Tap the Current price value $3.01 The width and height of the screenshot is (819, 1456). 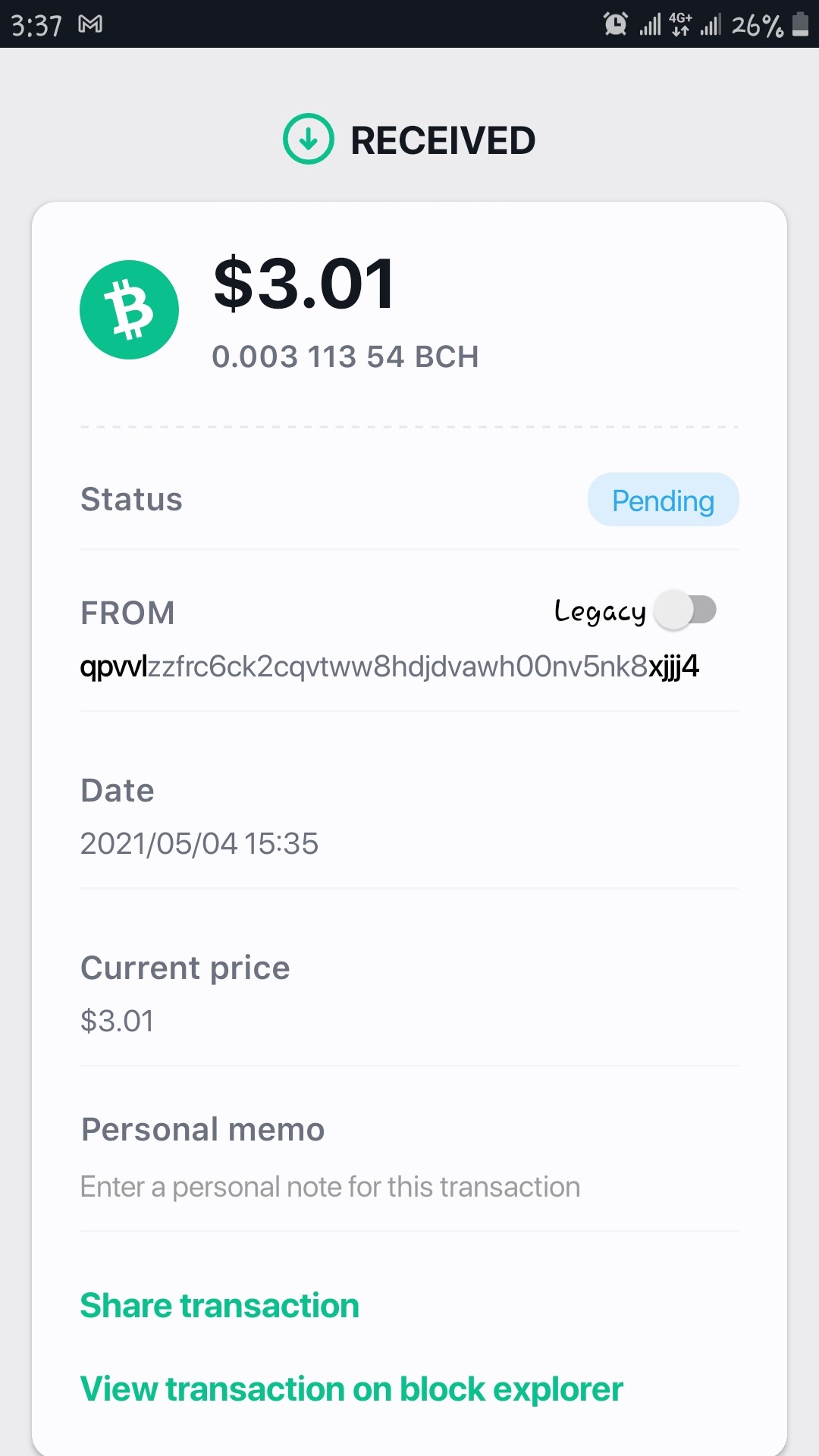pos(118,1021)
